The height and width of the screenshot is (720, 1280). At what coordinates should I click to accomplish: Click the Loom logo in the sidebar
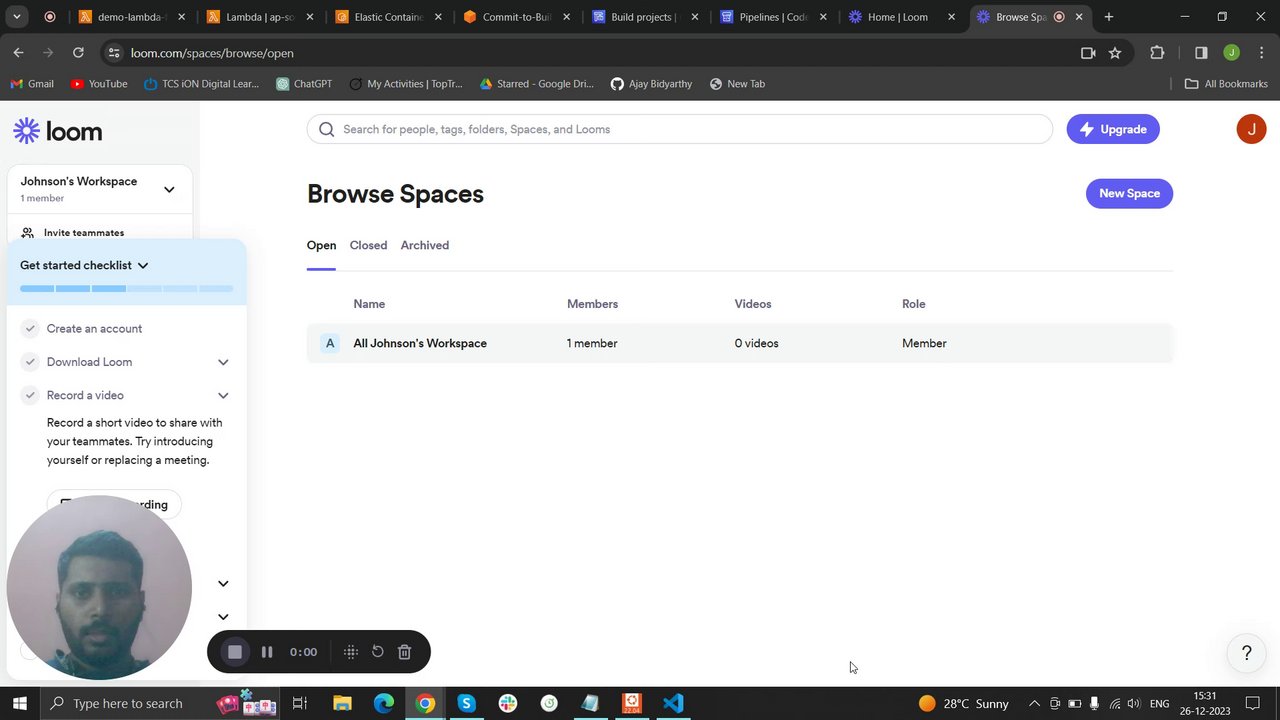point(58,131)
